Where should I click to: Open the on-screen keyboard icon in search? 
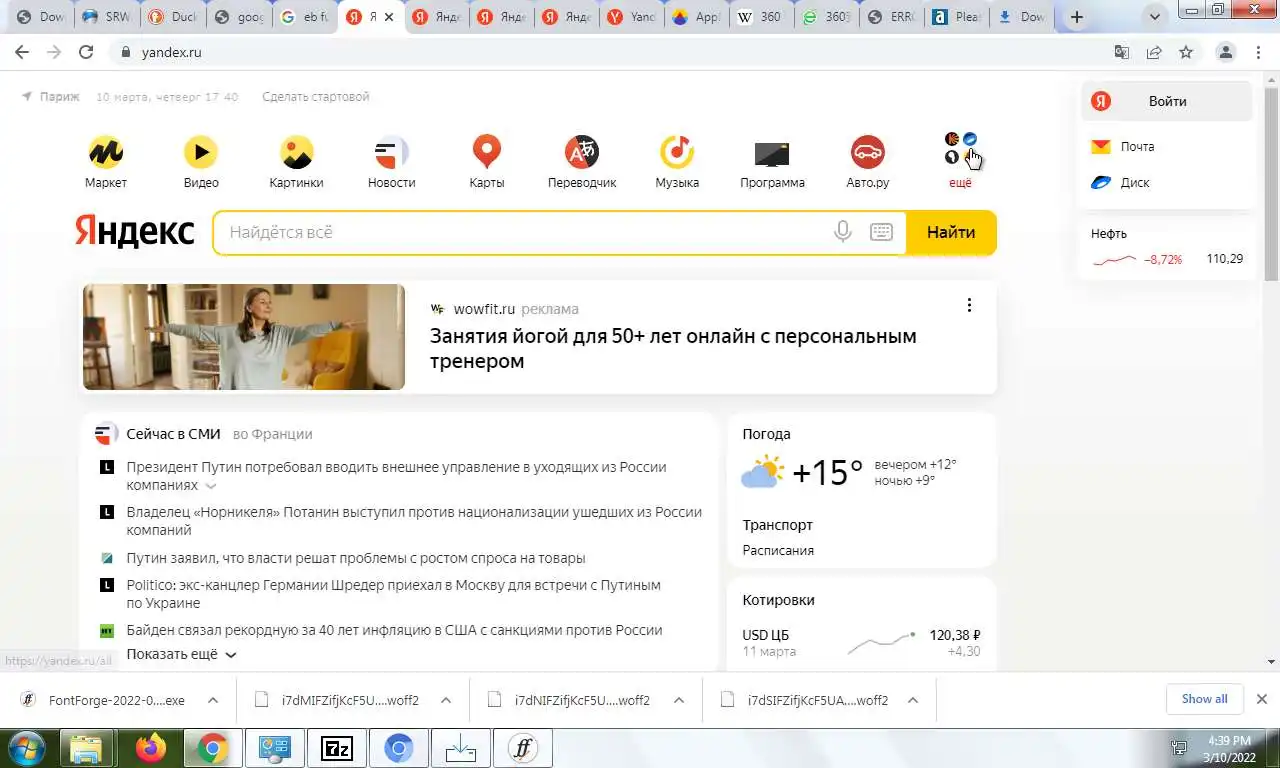881,232
